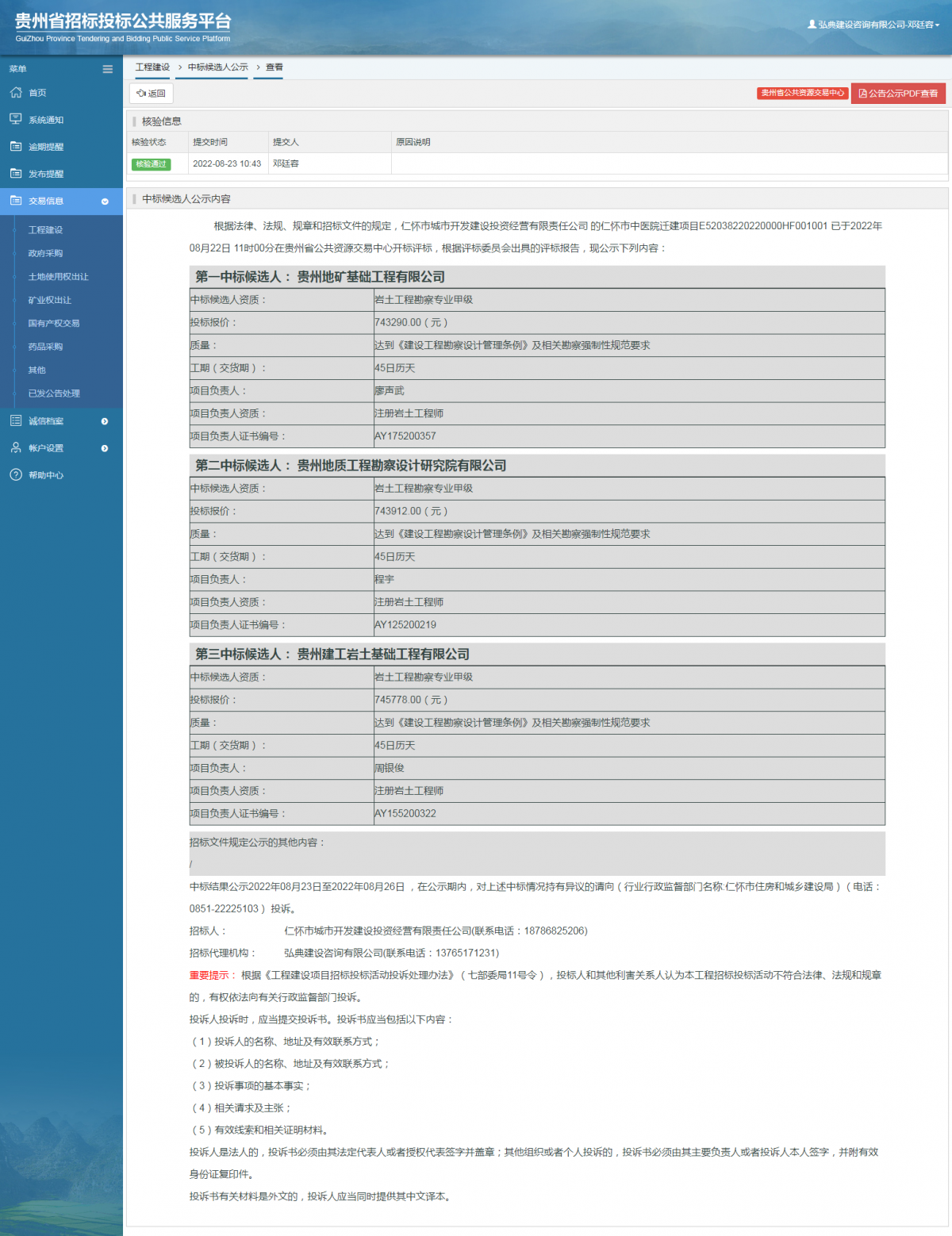Screen dimensions: 952x1236
Task: Open 发布提醒 menu item
Action: tap(46, 174)
